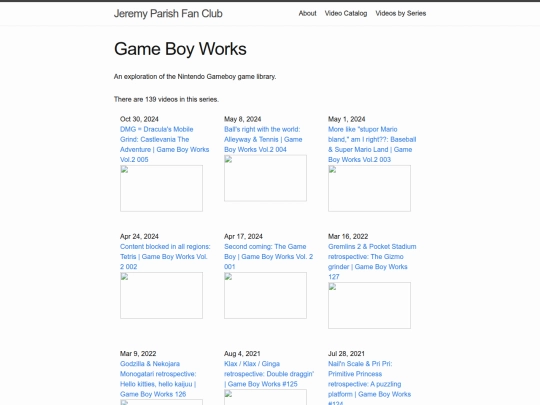Open Second coming: The Game Boy link
The image size is (540, 405).
point(268,257)
